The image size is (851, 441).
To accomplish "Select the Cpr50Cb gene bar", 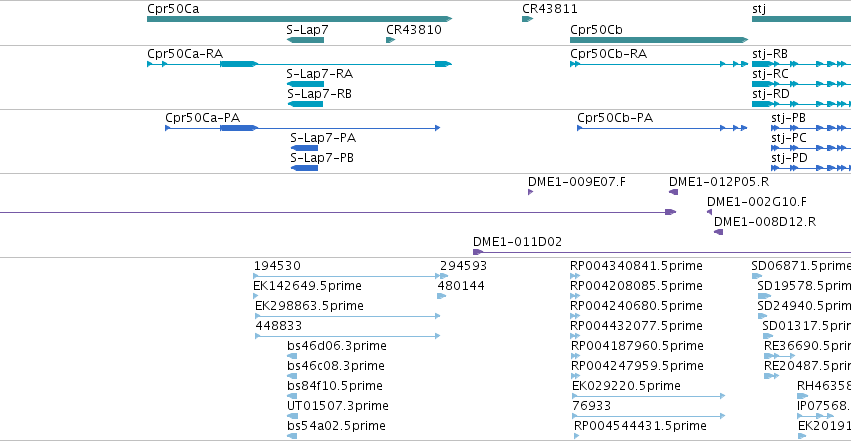I will coord(659,40).
